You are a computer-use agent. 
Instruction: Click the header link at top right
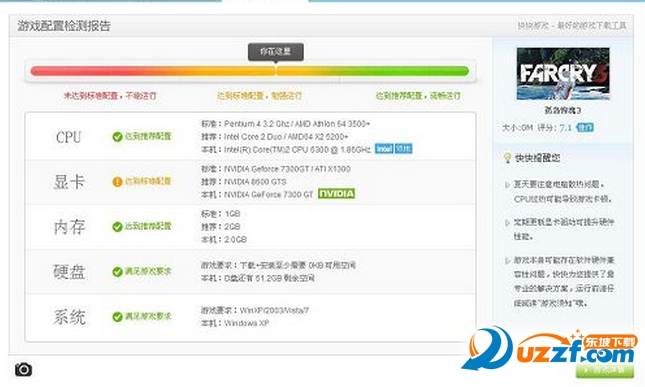pos(572,25)
